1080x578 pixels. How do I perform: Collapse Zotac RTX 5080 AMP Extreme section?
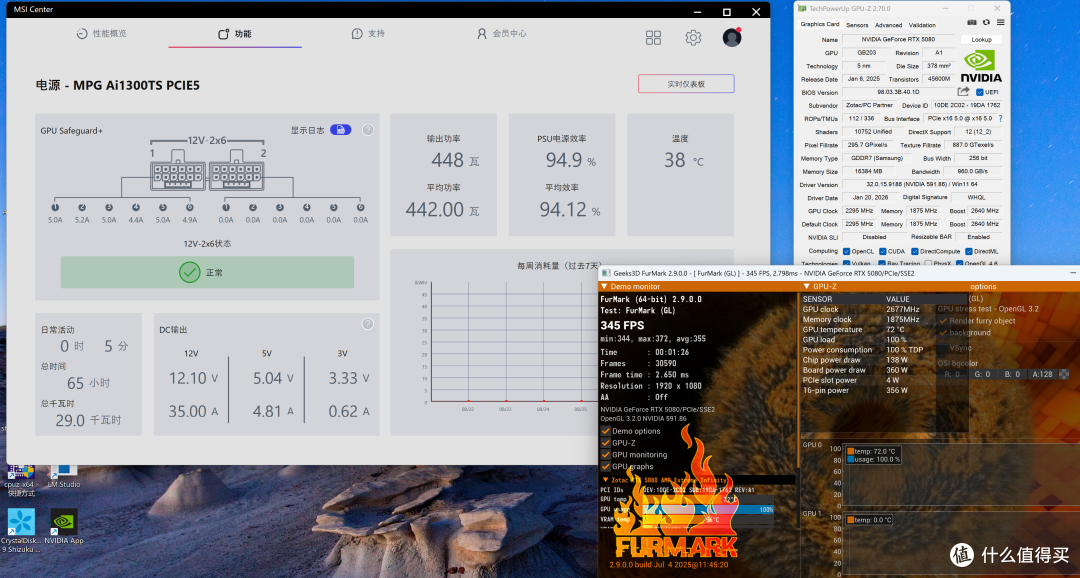click(605, 480)
